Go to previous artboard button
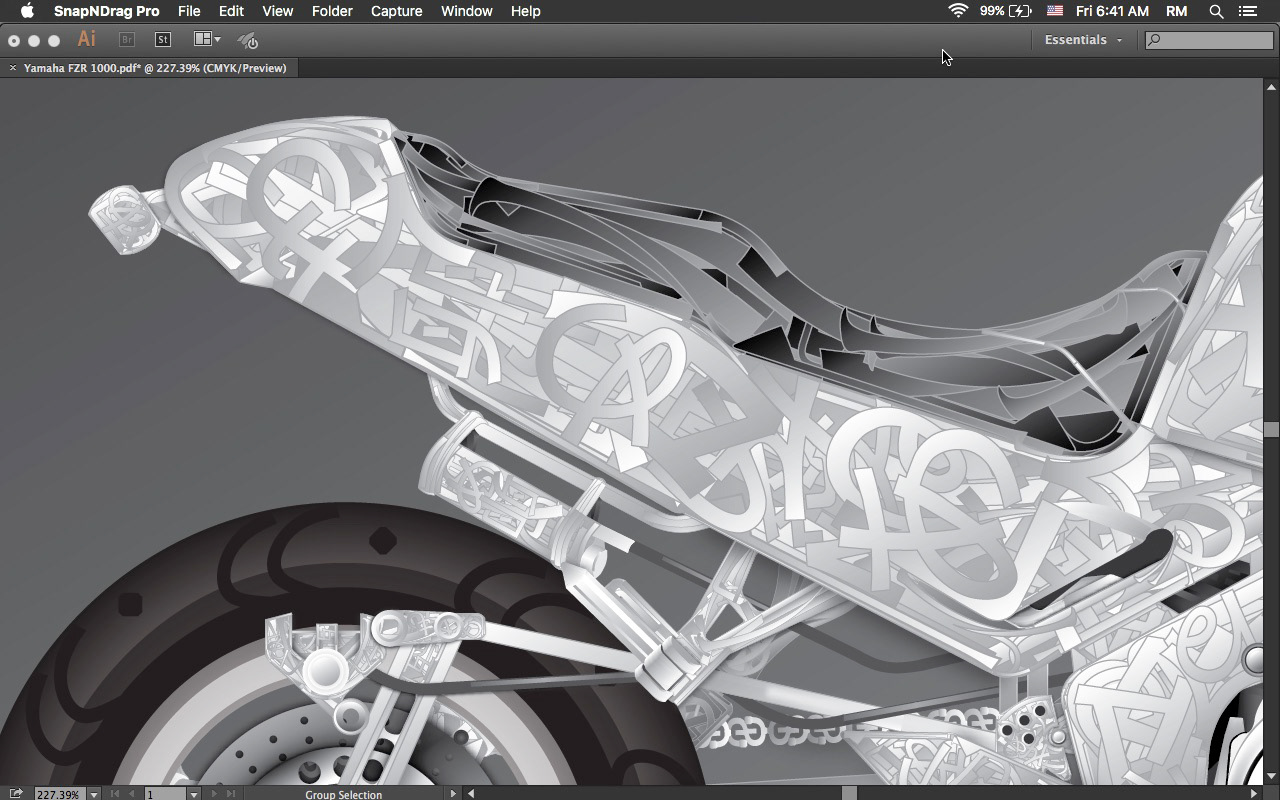The width and height of the screenshot is (1280, 800). (x=131, y=794)
